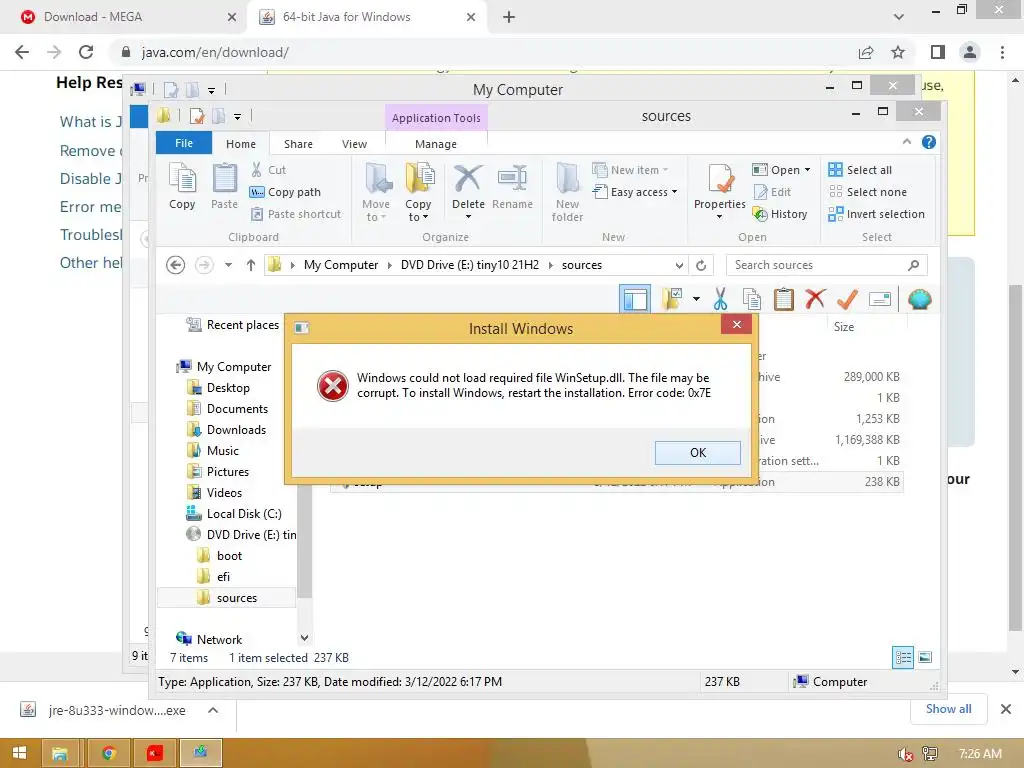Click DVD Drive (E:) tiny10 21H2 breadcrumb
This screenshot has width=1024, height=768.
point(470,265)
